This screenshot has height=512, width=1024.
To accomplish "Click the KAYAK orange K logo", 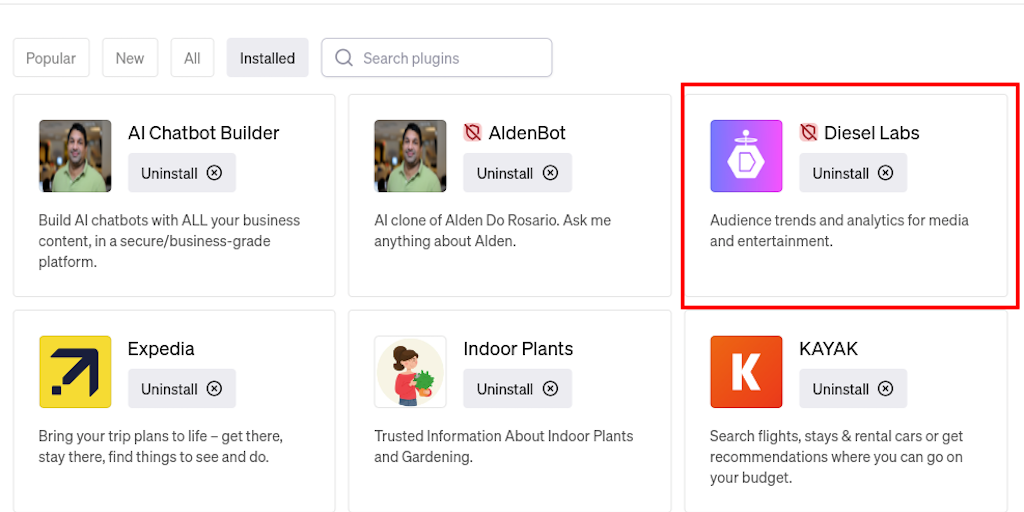I will (x=746, y=372).
